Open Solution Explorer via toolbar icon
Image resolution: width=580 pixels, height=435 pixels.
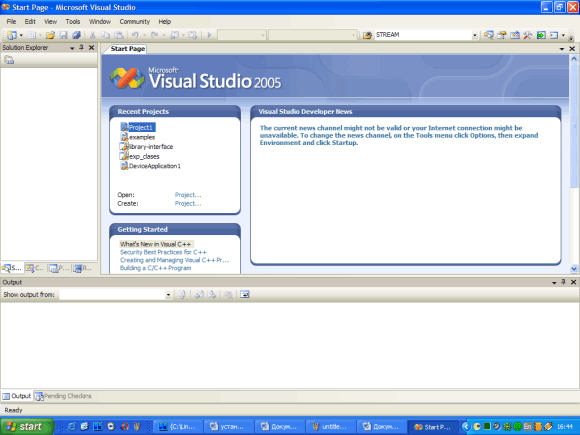pos(488,35)
